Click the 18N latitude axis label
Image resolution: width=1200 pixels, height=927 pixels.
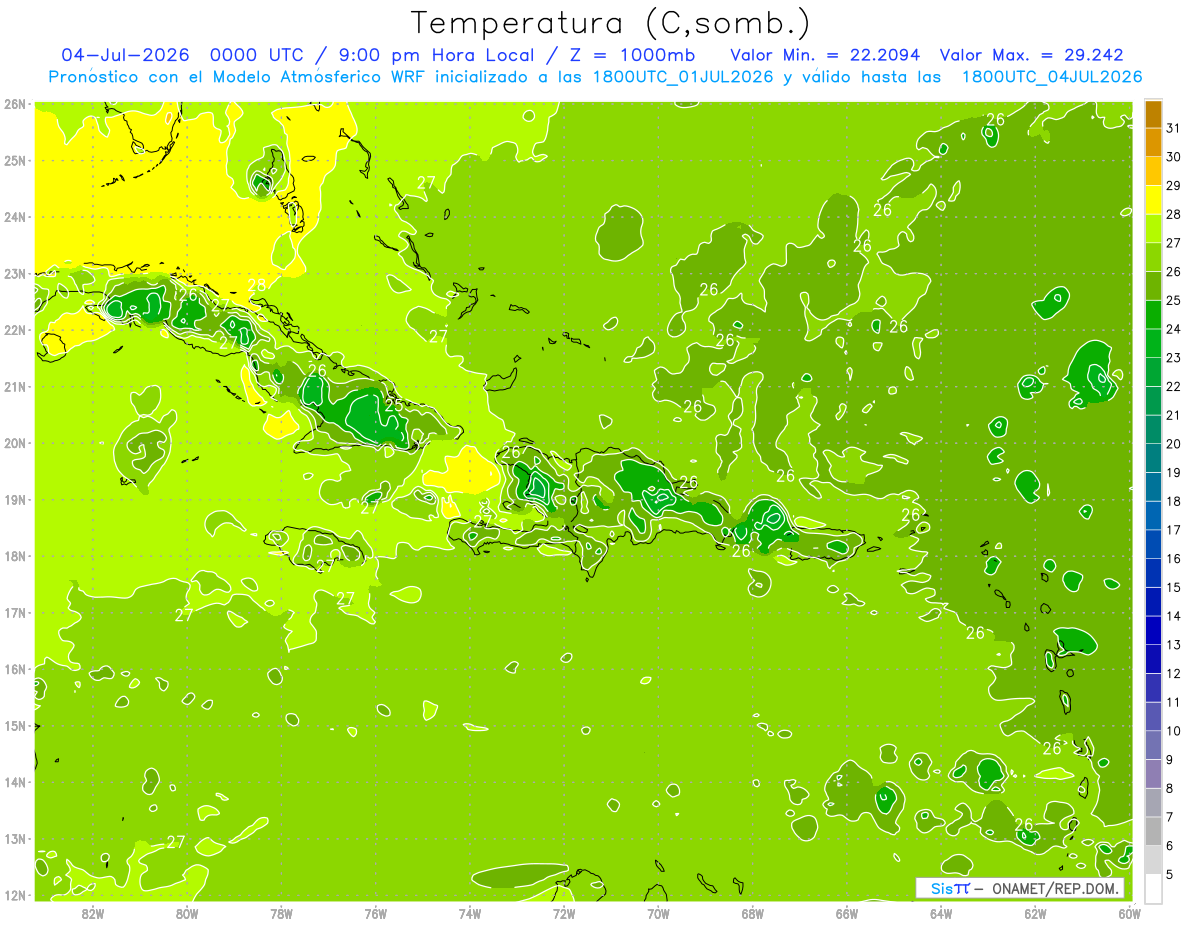(x=15, y=556)
